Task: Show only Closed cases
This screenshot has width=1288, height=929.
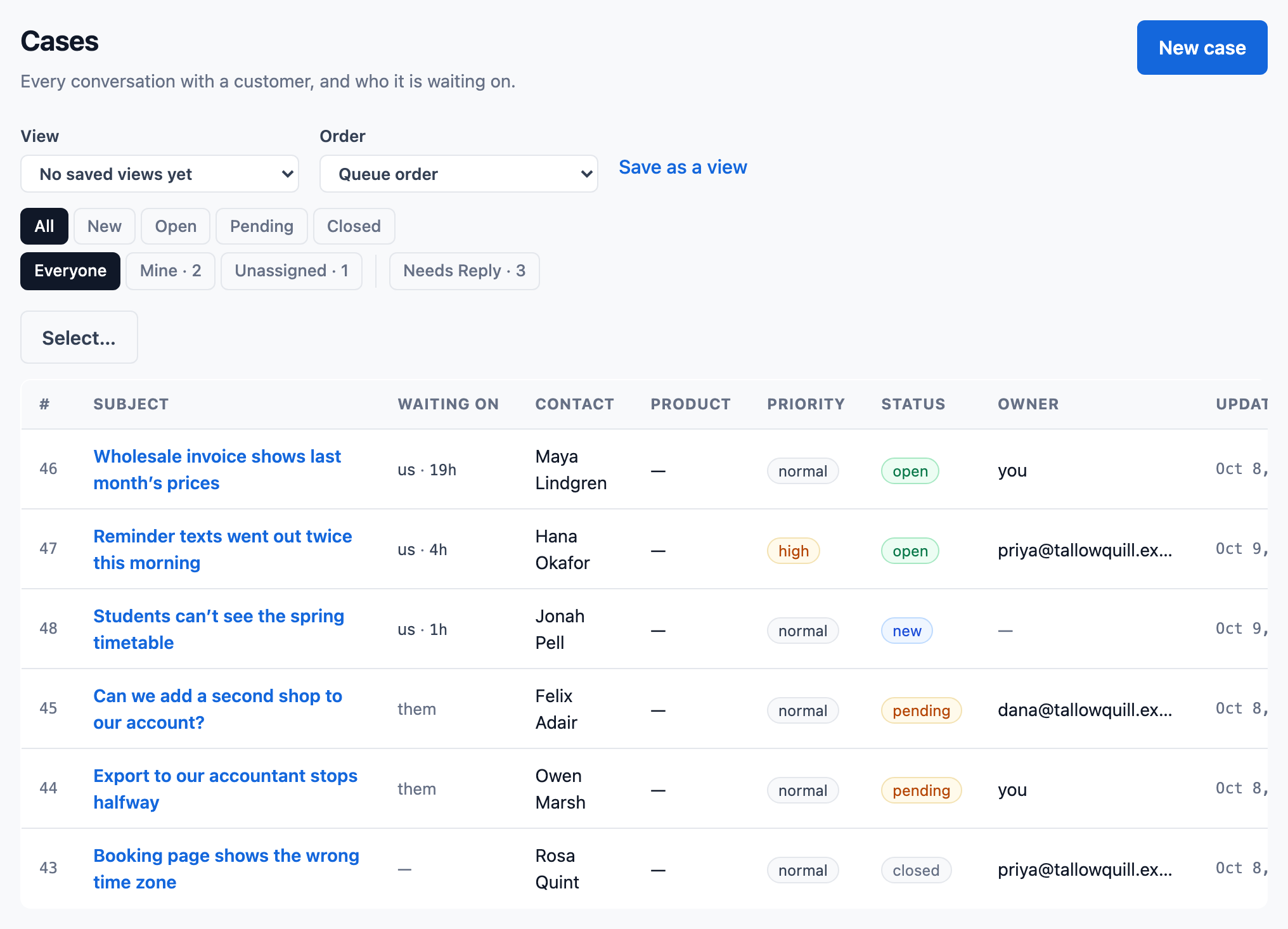Action: coord(354,226)
